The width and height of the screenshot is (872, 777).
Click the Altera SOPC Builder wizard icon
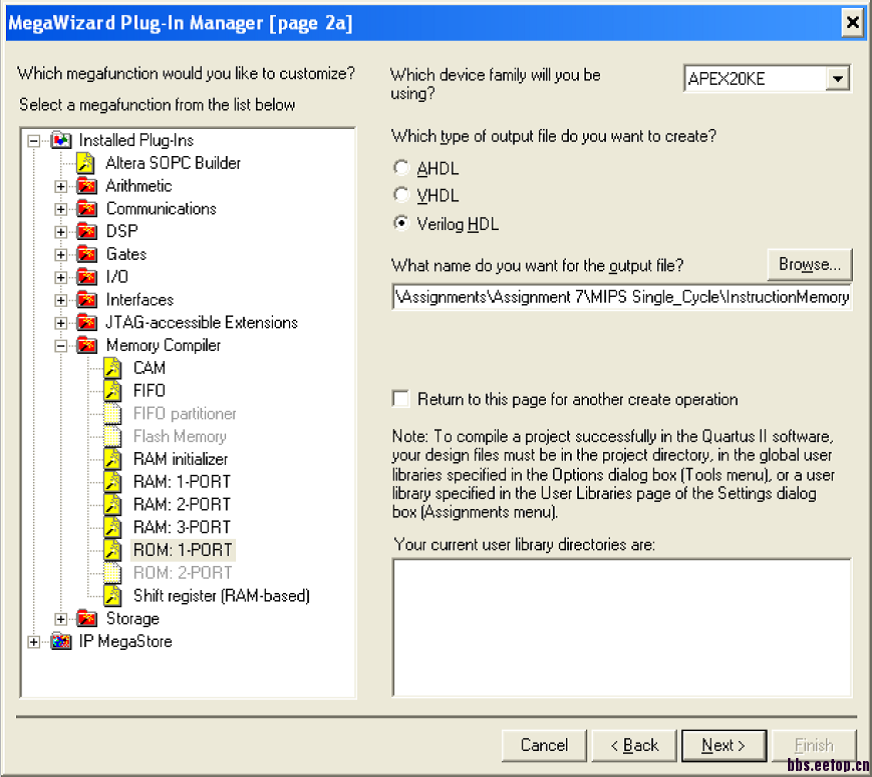tap(85, 163)
